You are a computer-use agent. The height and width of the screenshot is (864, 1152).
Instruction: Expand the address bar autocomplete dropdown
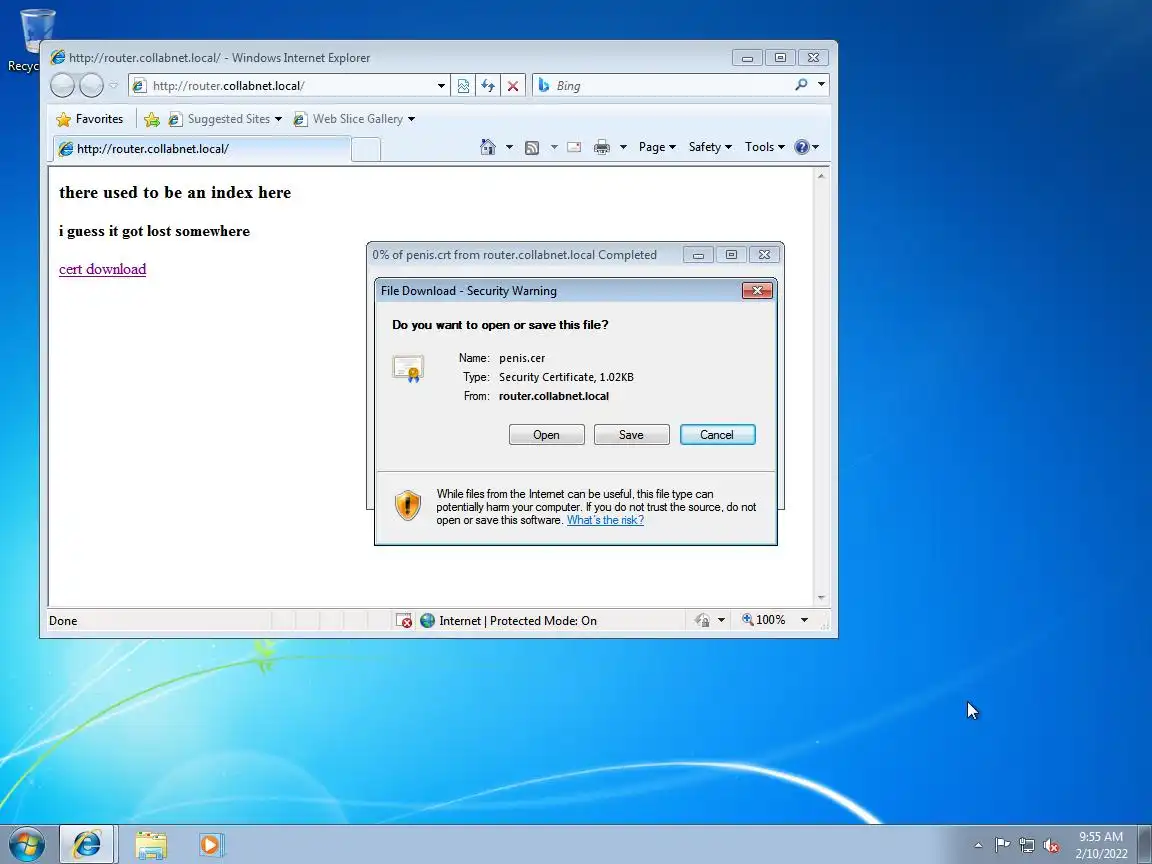(441, 85)
